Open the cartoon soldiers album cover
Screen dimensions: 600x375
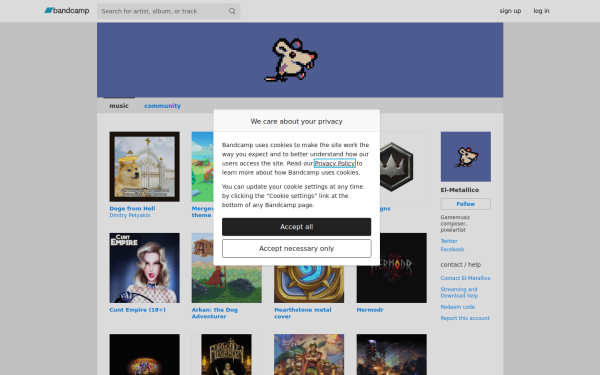[309, 354]
